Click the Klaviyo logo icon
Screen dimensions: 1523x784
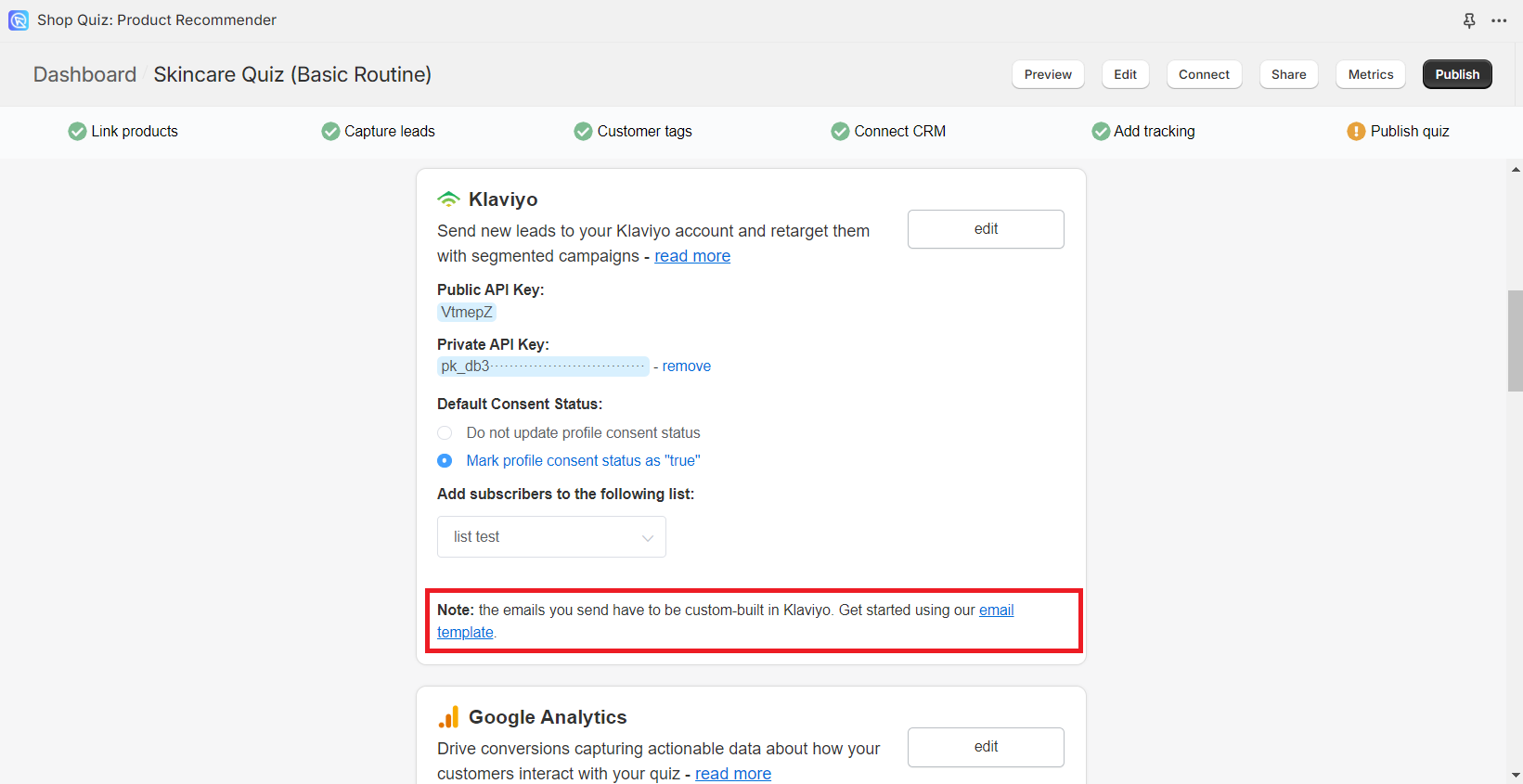448,199
